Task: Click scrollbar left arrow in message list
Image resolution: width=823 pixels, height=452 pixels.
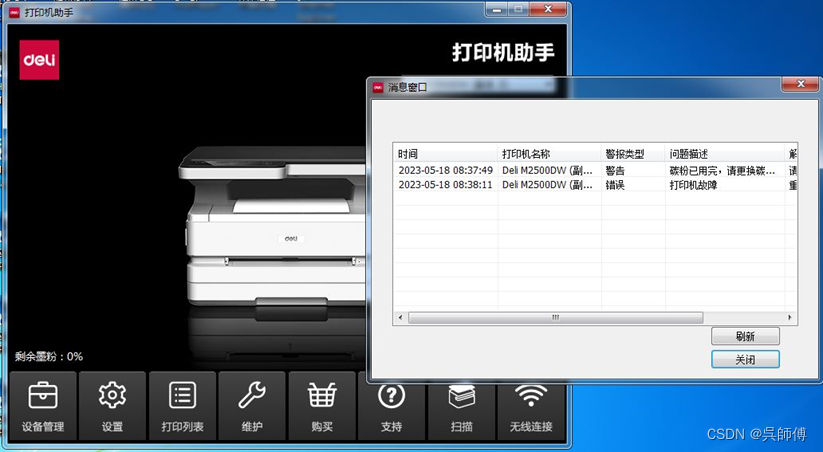Action: click(x=400, y=318)
